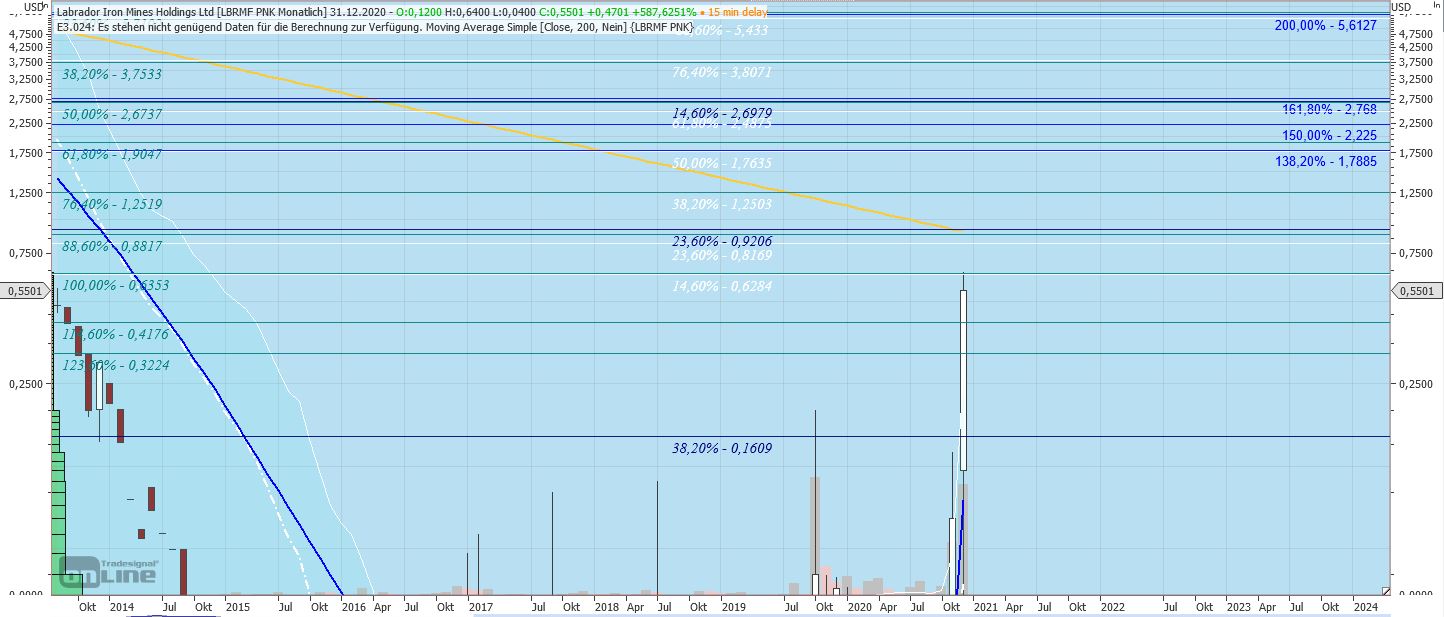This screenshot has width=1444, height=617.
Task: Select the 23,60% - 0,9206 level label
Action: (x=721, y=241)
